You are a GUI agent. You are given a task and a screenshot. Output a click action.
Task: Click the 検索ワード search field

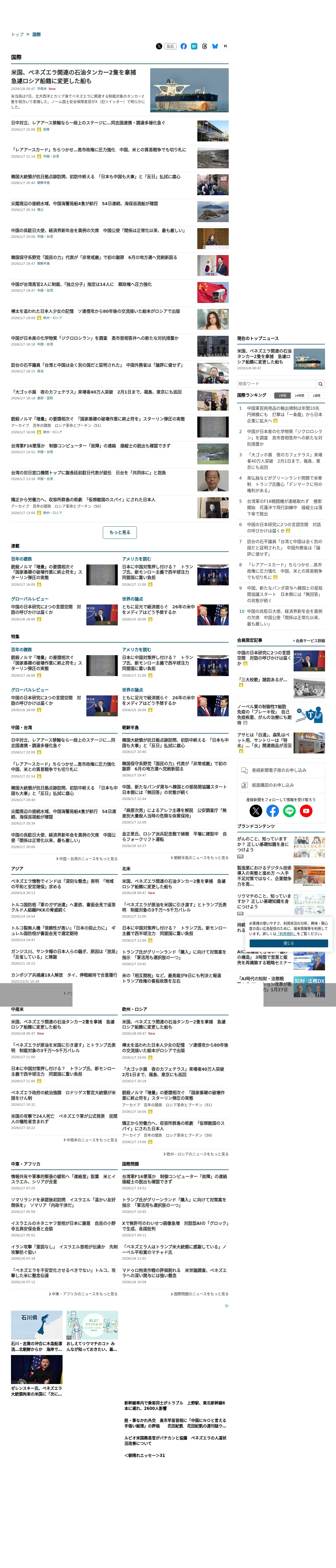pos(276,384)
